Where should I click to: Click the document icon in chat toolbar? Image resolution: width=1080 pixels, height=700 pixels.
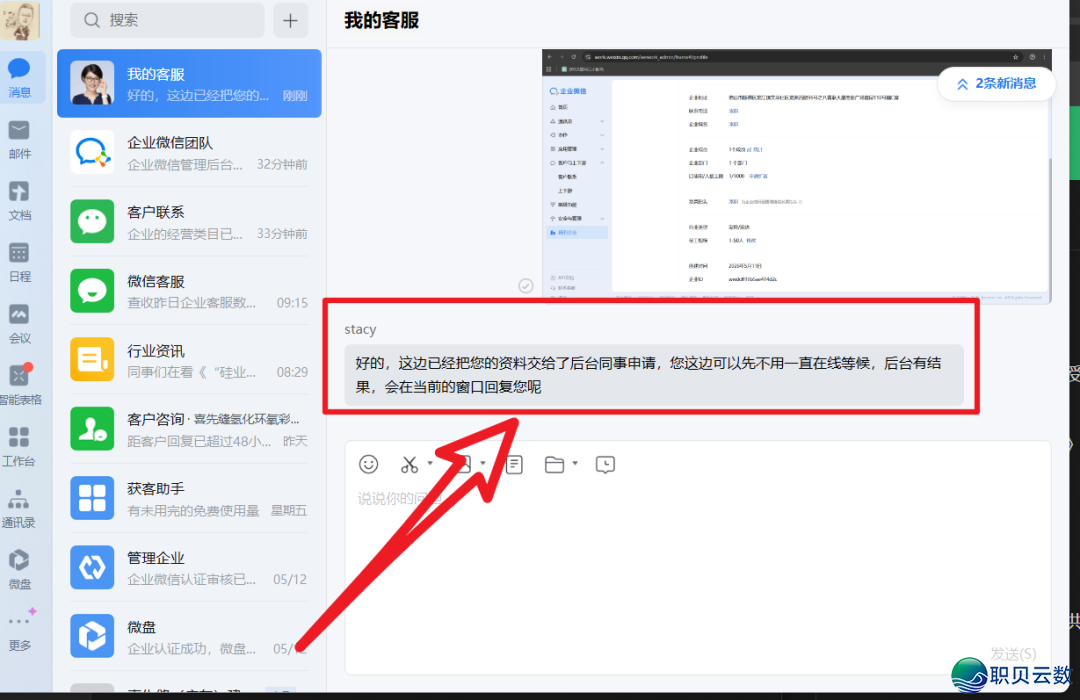tap(515, 464)
